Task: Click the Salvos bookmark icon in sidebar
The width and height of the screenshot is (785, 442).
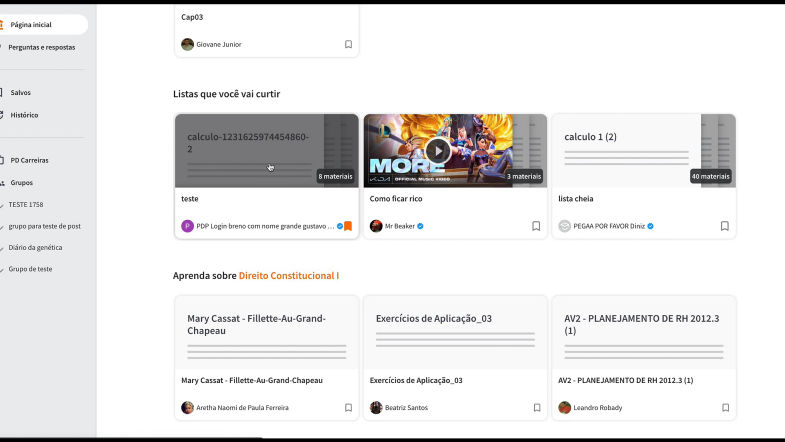Action: pos(2,92)
